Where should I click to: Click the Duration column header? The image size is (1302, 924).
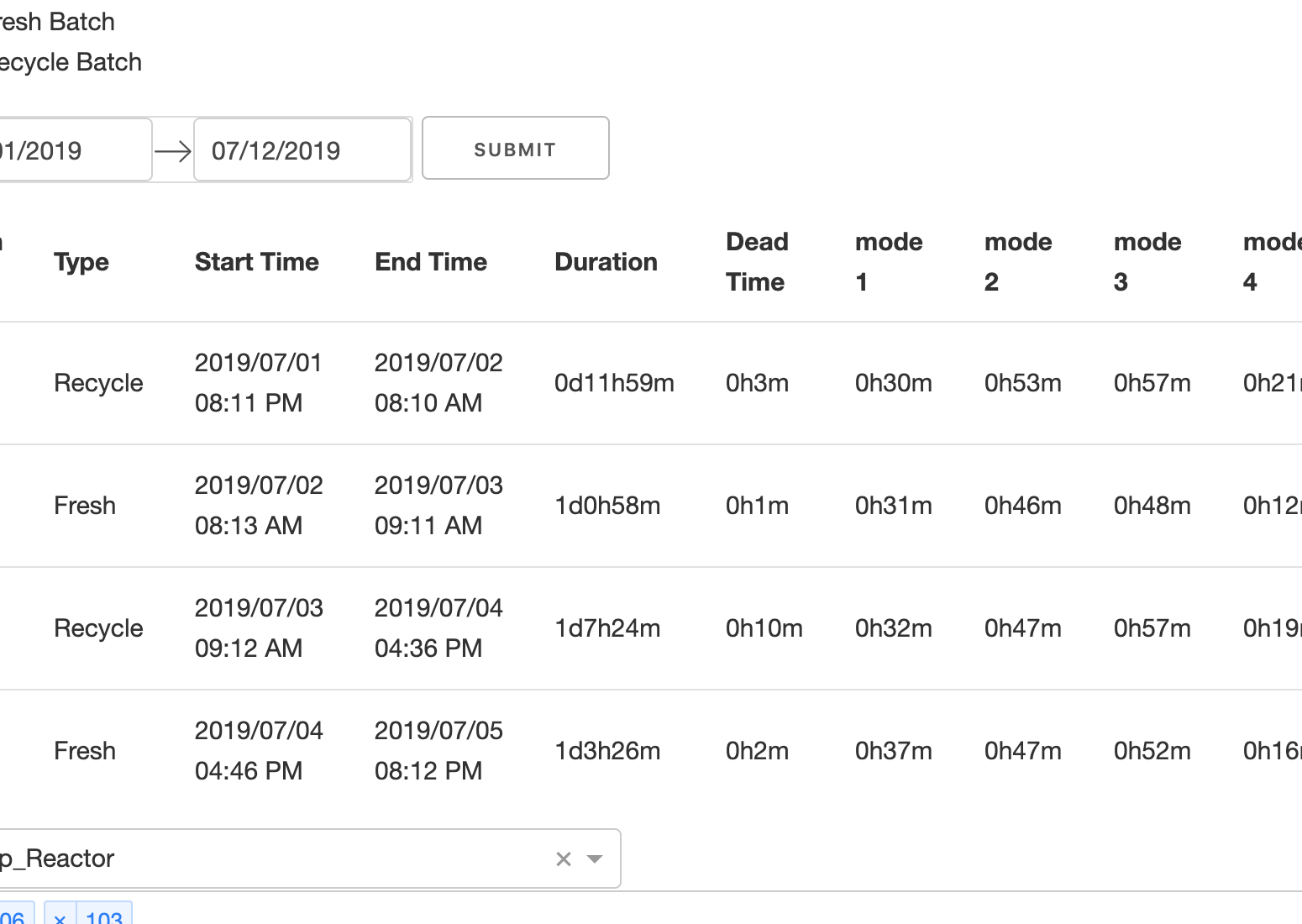pyautogui.click(x=606, y=262)
